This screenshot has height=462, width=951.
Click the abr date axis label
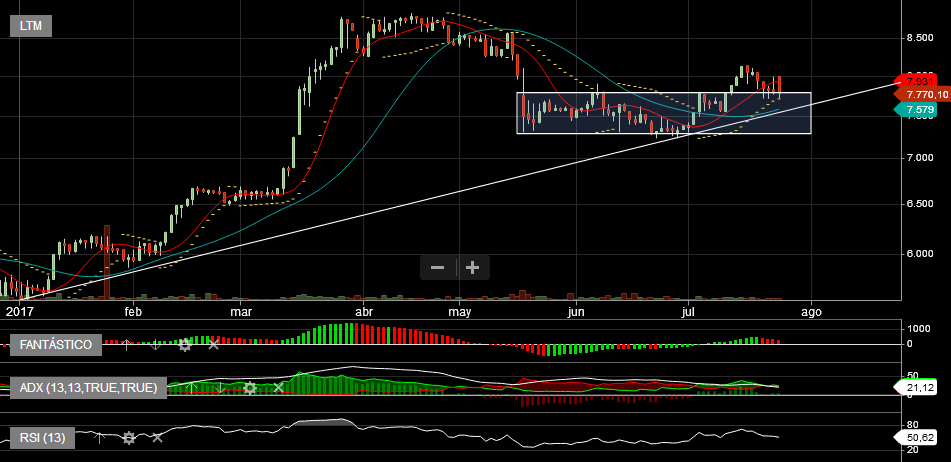pos(363,312)
